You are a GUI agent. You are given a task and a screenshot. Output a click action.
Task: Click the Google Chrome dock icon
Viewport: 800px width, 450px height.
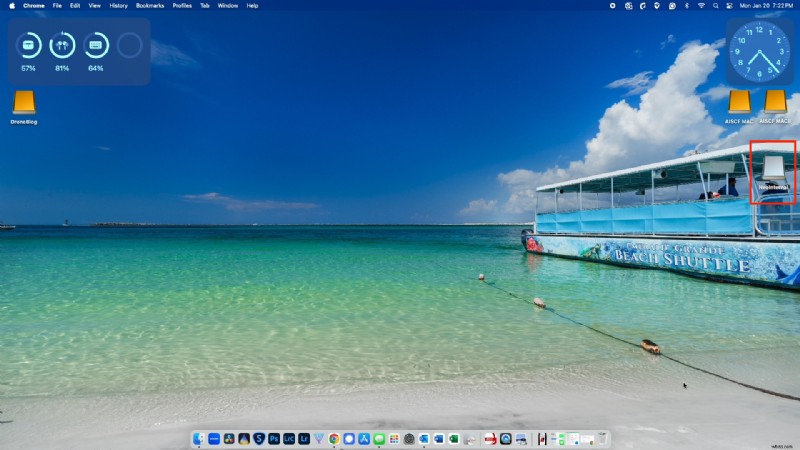pyautogui.click(x=334, y=439)
